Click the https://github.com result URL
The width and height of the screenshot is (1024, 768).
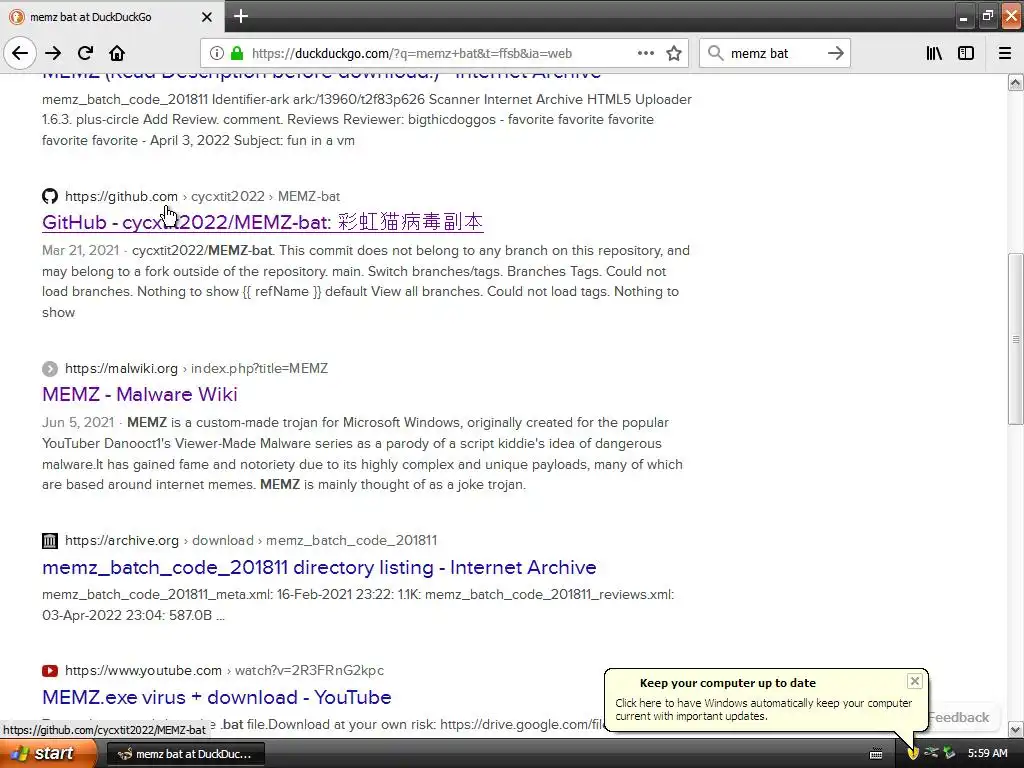(x=121, y=196)
